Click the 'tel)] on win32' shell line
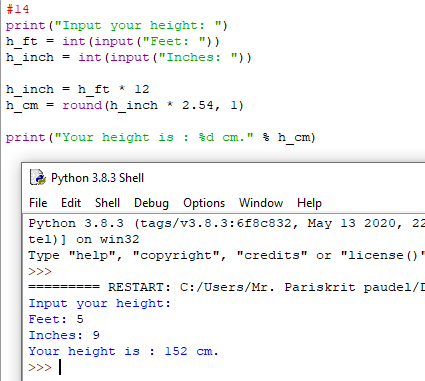Image resolution: width=425 pixels, height=381 pixels. point(84,239)
